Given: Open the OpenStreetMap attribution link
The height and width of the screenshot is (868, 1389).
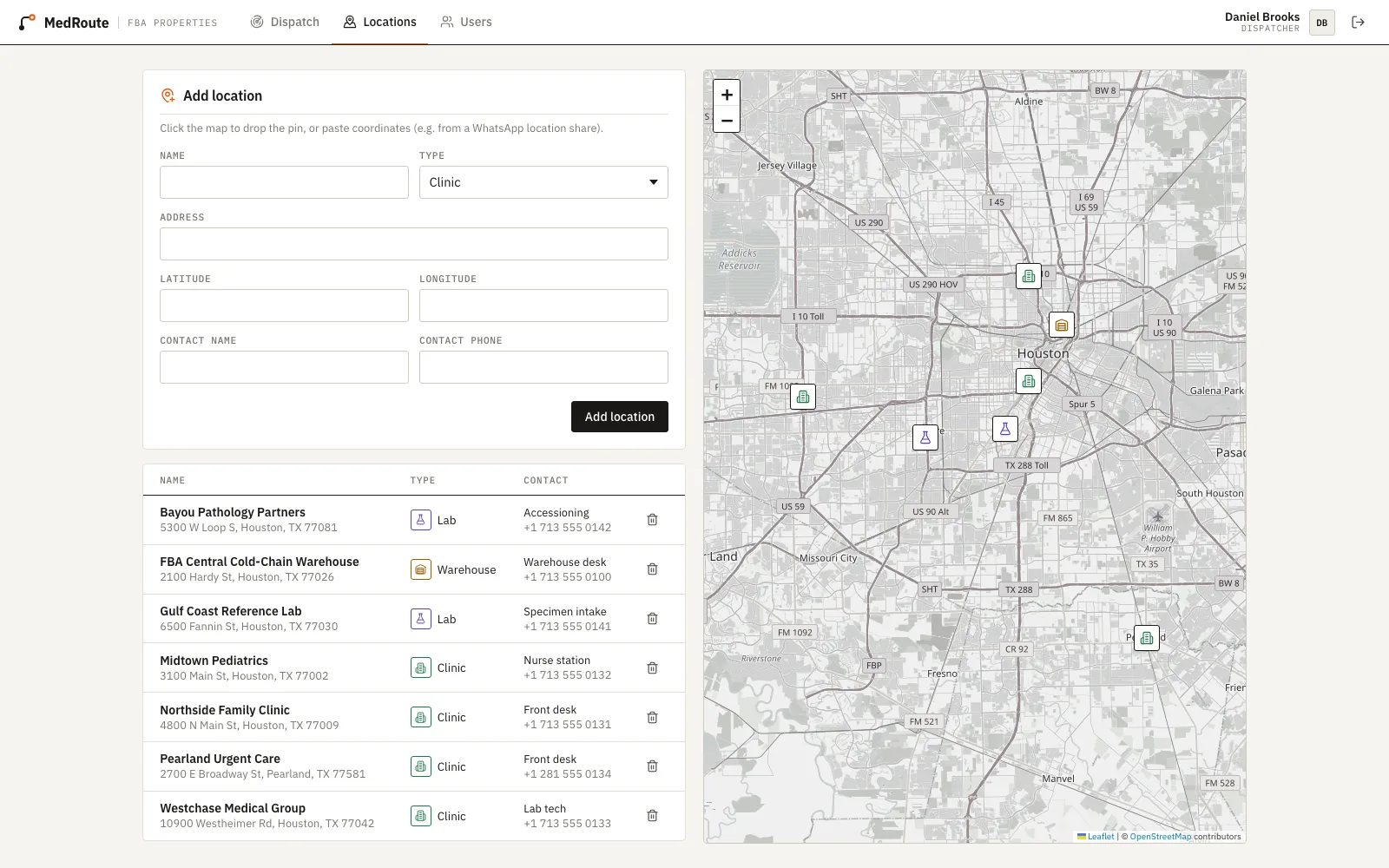Looking at the screenshot, I should tap(1161, 837).
